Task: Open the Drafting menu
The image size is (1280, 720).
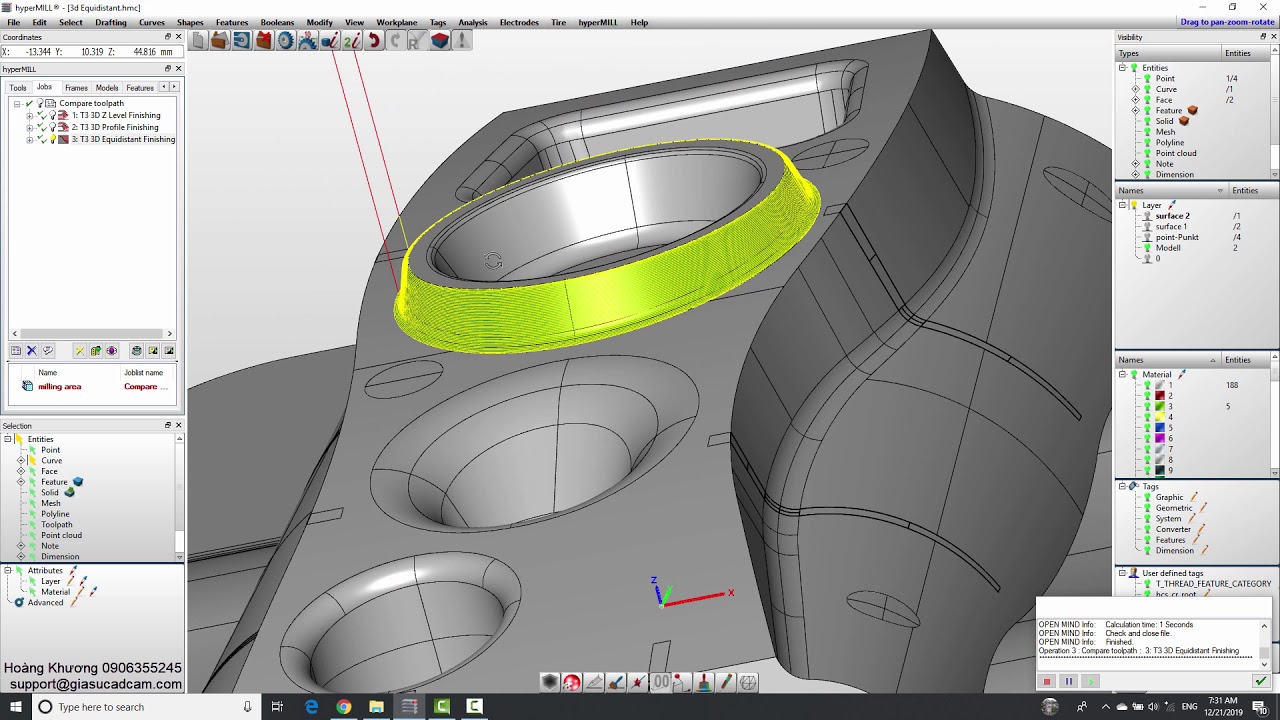Action: coord(111,22)
